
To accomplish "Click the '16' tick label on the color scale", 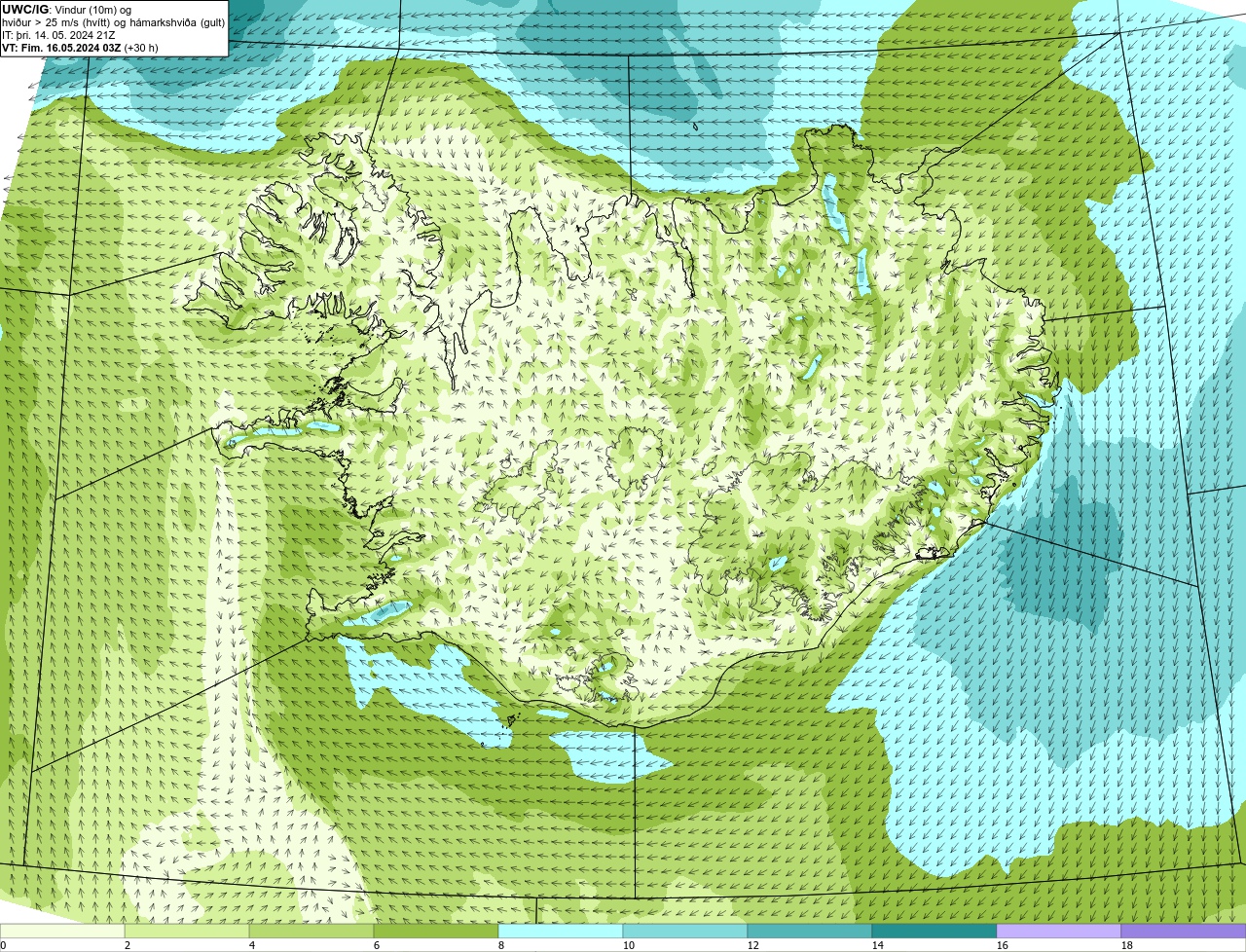I will (1003, 945).
